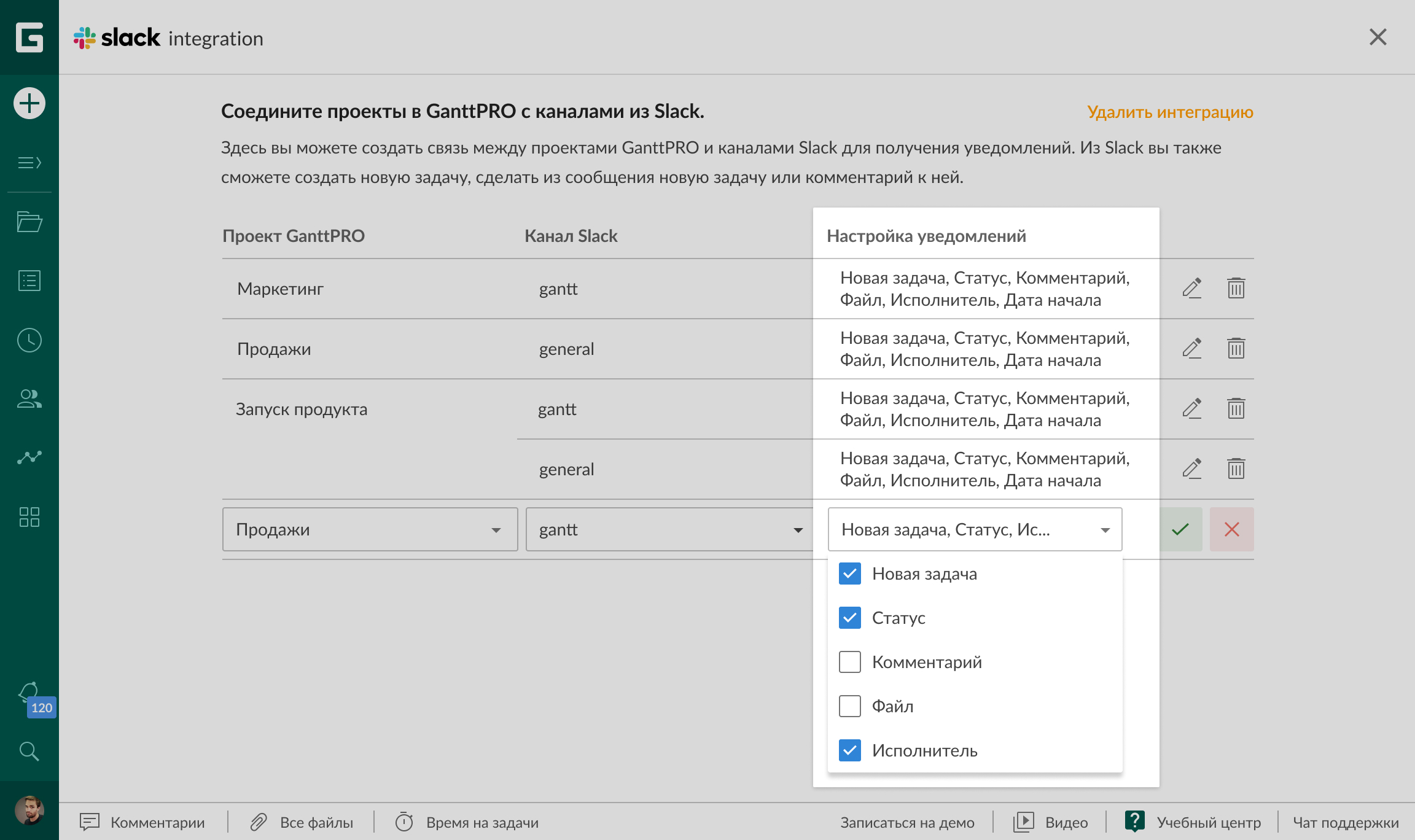
Task: Open the team people icon in sidebar
Action: tap(29, 399)
